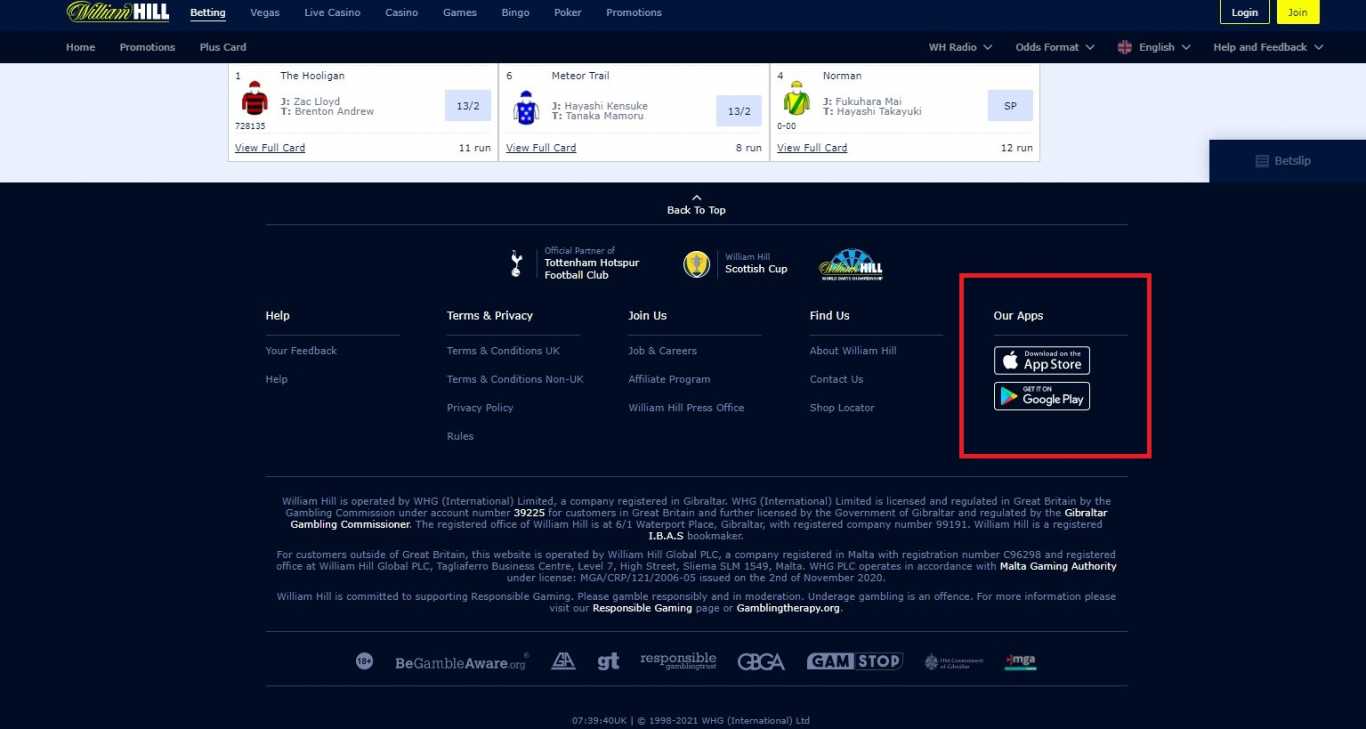1366x729 pixels.
Task: View Full Card for Meteor Trail race
Action: (541, 148)
